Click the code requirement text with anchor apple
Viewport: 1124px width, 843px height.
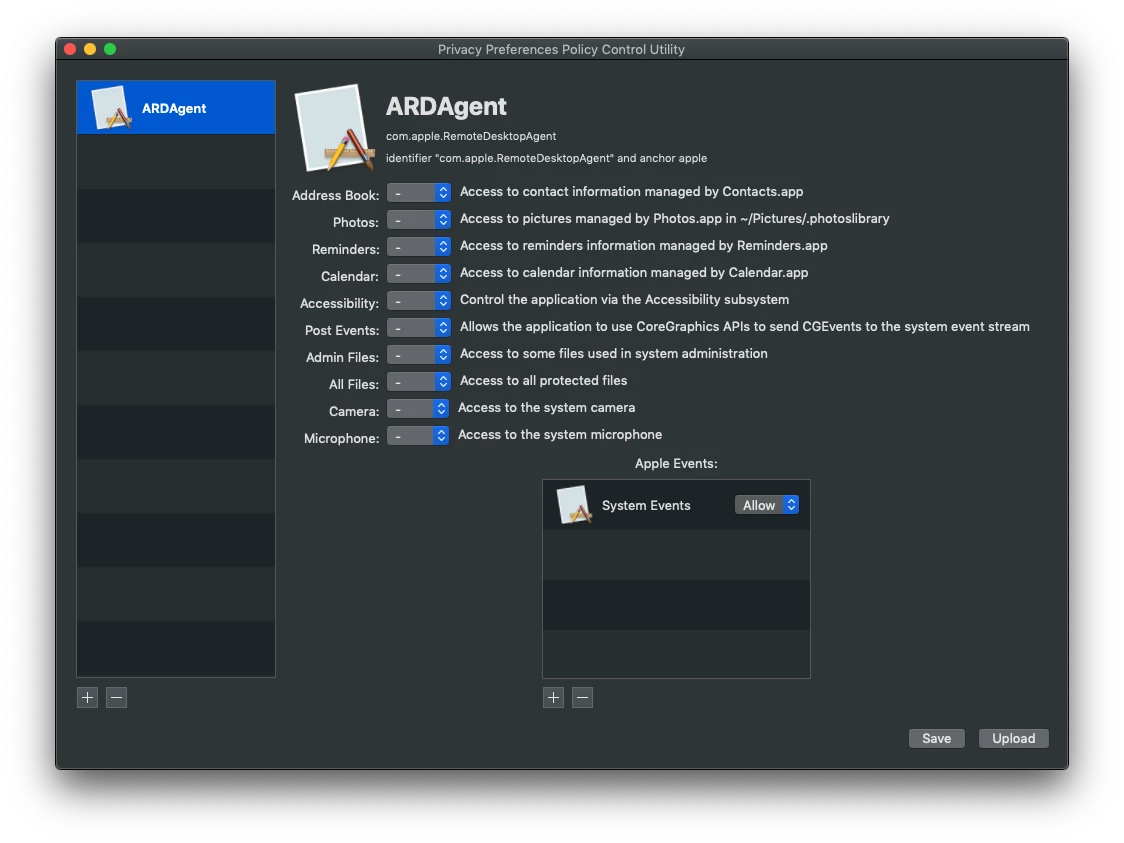coord(546,158)
